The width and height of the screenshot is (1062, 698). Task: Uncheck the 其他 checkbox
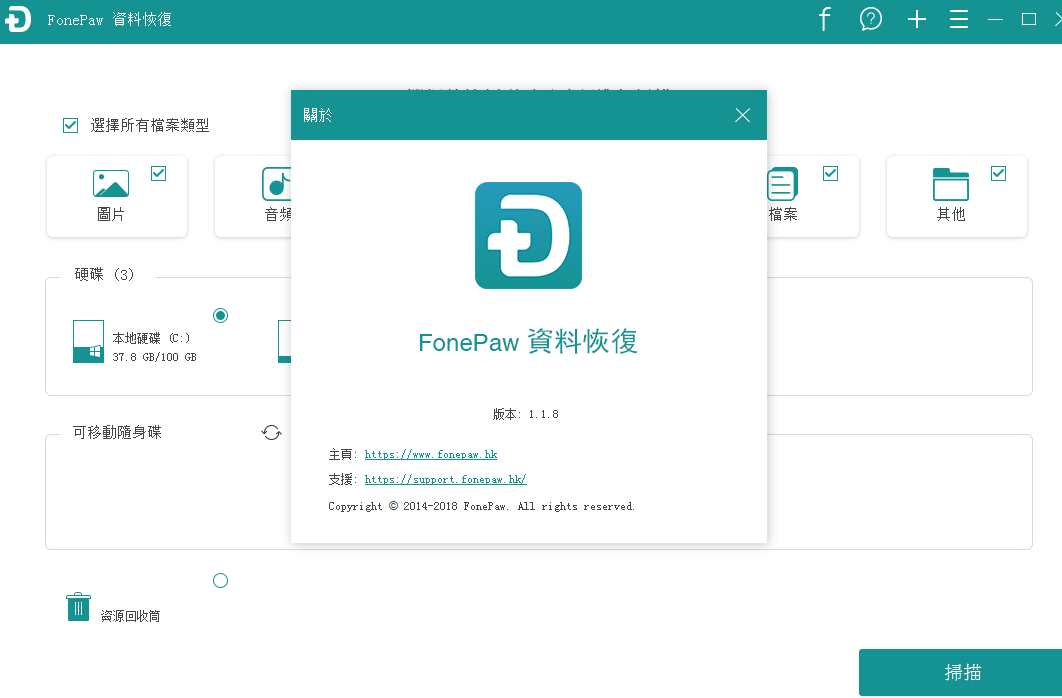(998, 173)
